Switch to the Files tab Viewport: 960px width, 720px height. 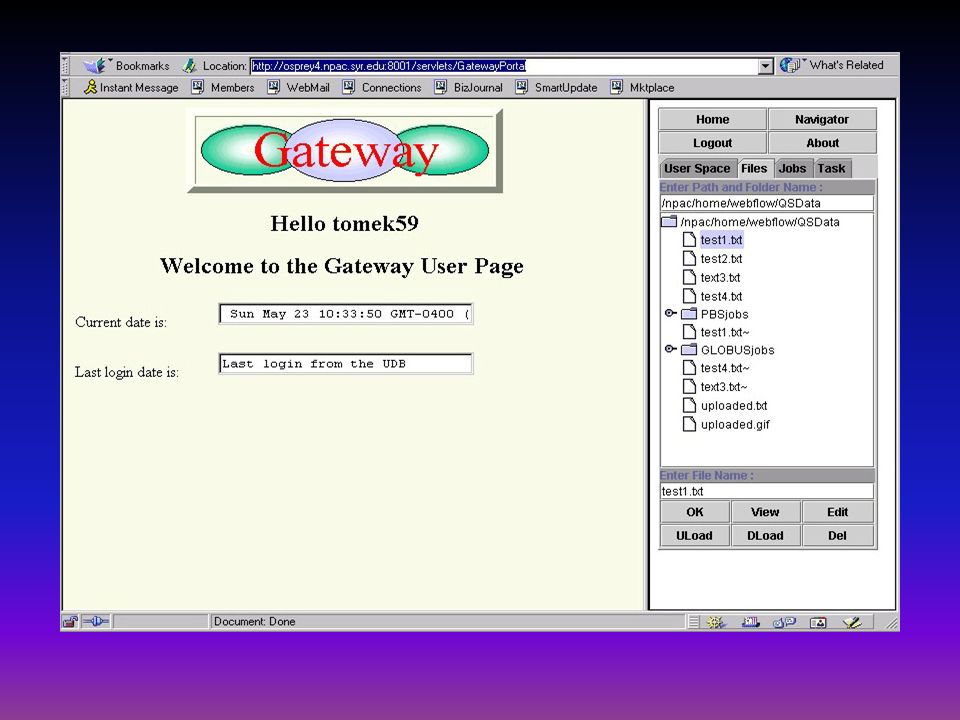(x=754, y=168)
